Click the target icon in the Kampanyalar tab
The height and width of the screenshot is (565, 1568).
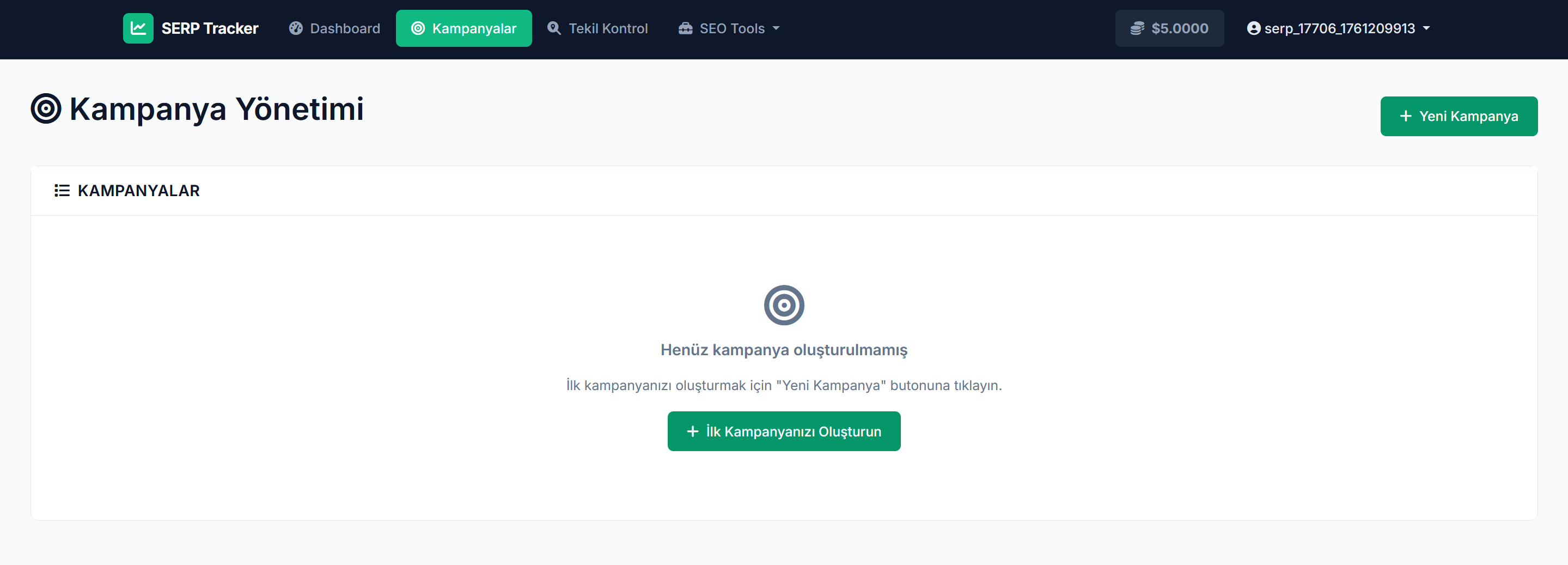coord(418,29)
